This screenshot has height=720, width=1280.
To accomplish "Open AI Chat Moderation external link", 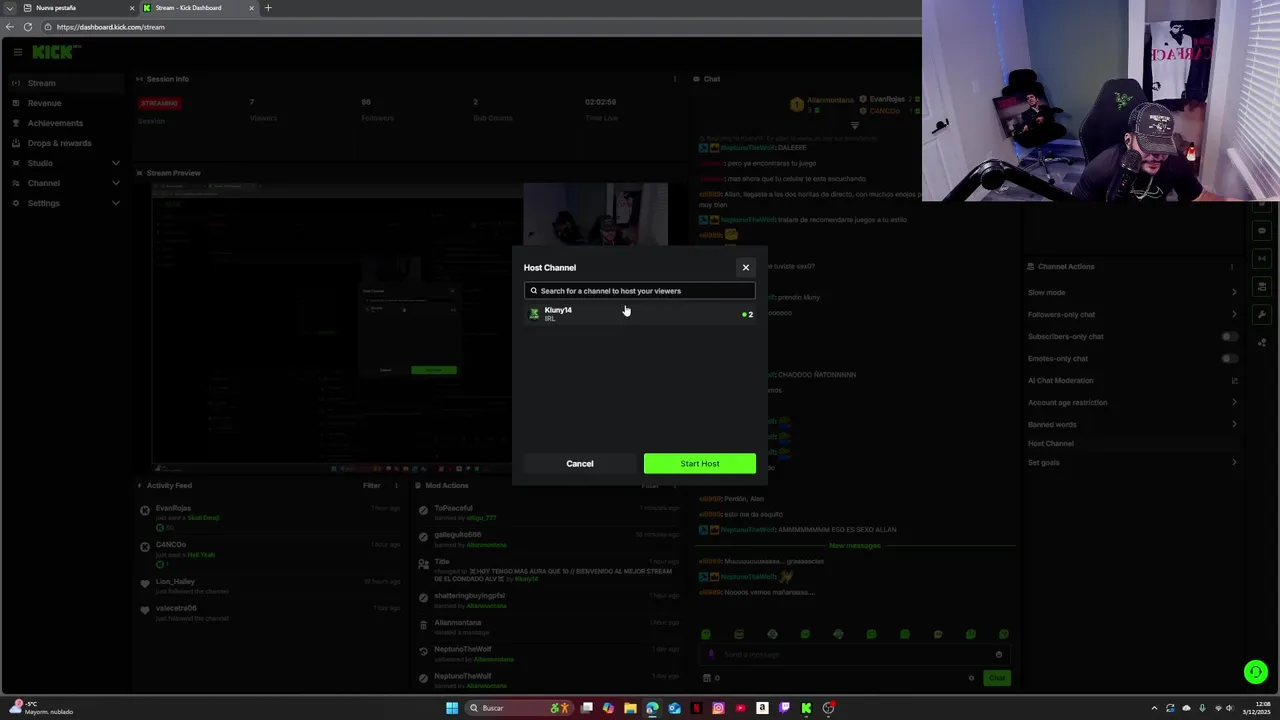I will (x=1234, y=380).
